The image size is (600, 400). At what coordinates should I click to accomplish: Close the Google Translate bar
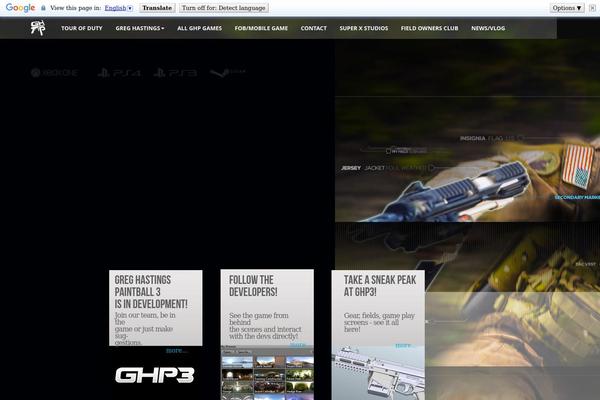pos(592,8)
